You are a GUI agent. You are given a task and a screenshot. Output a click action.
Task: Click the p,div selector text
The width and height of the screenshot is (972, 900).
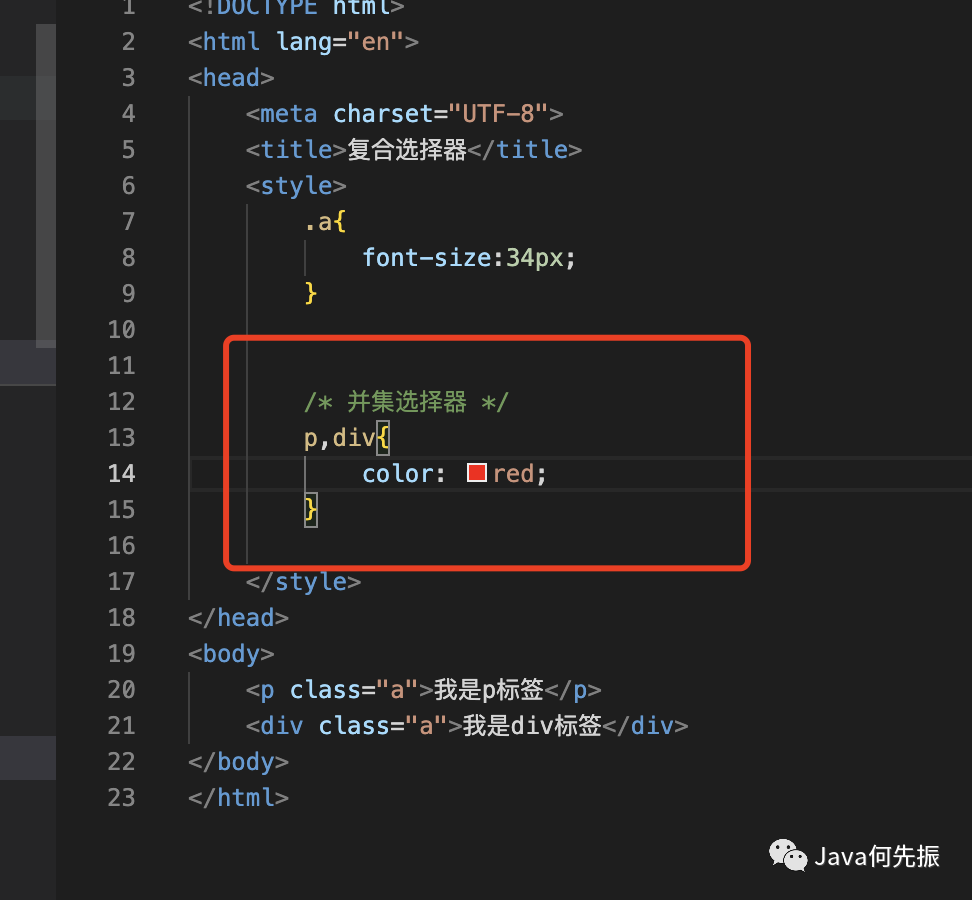coord(339,439)
